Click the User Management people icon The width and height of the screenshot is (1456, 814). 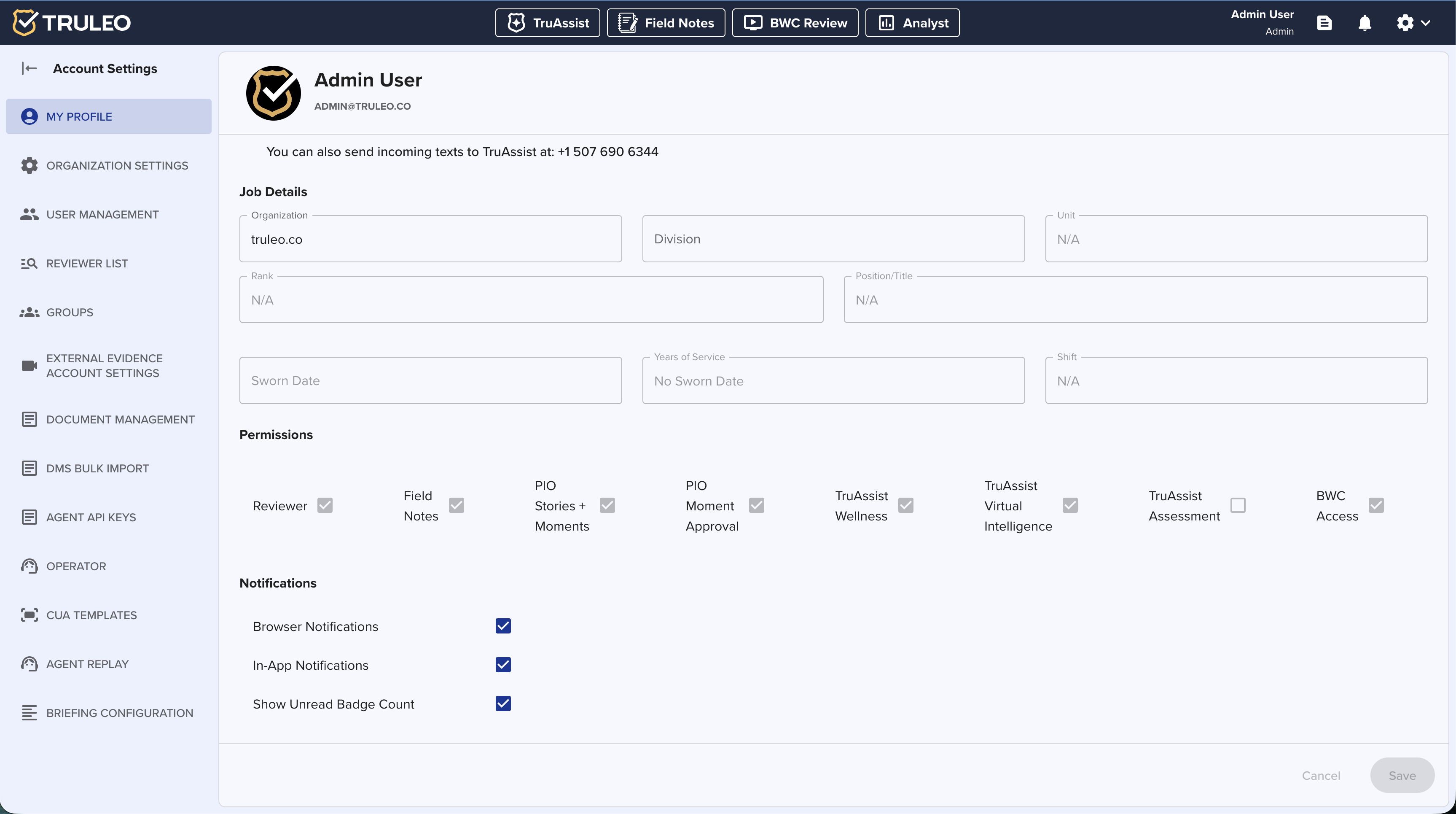click(30, 214)
